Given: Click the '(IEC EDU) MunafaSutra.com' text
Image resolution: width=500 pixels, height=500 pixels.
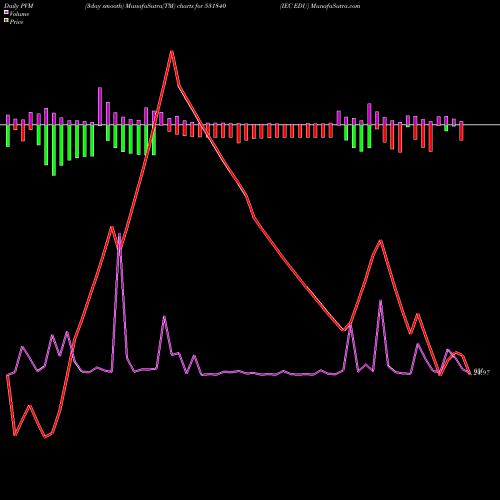Looking at the screenshot, I should coord(320,6).
